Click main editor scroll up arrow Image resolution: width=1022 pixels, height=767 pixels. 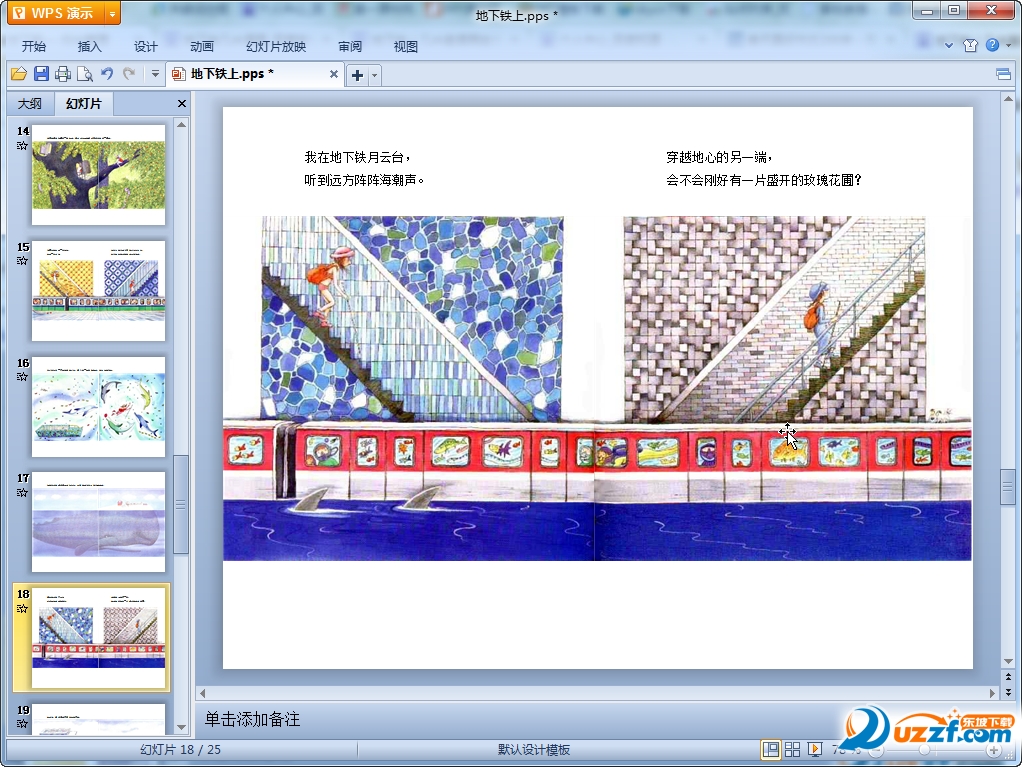click(x=1008, y=99)
